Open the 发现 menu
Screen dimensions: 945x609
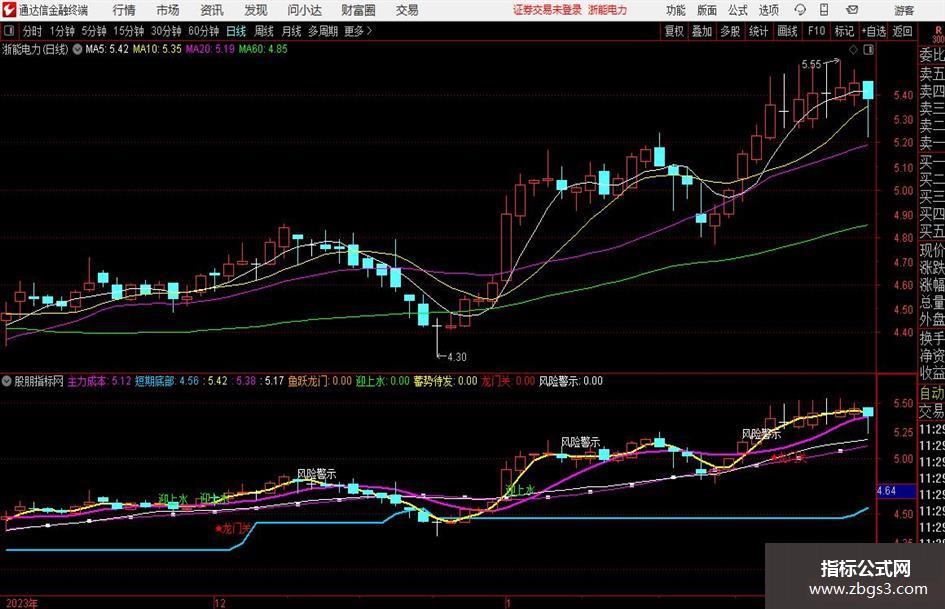(256, 10)
